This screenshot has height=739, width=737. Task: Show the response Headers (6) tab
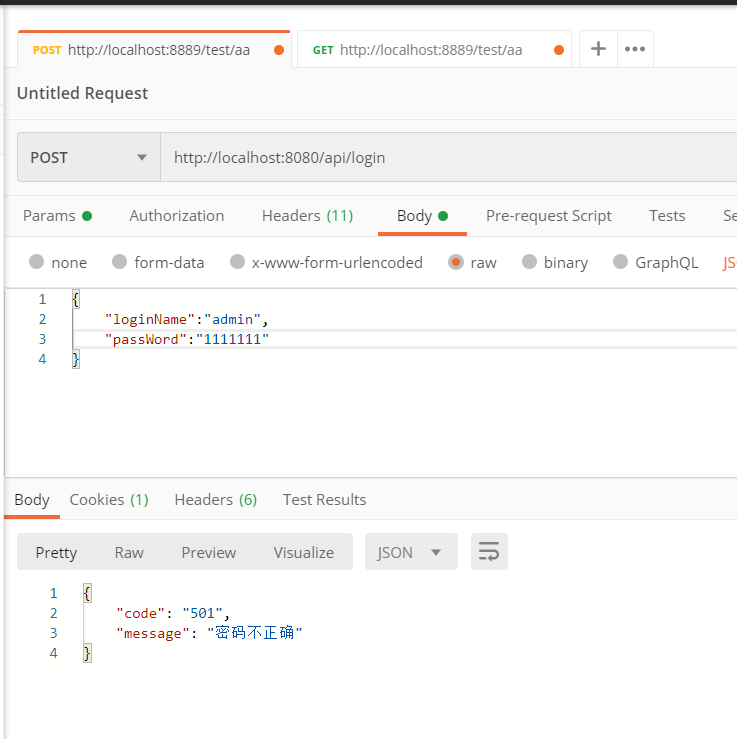point(215,500)
